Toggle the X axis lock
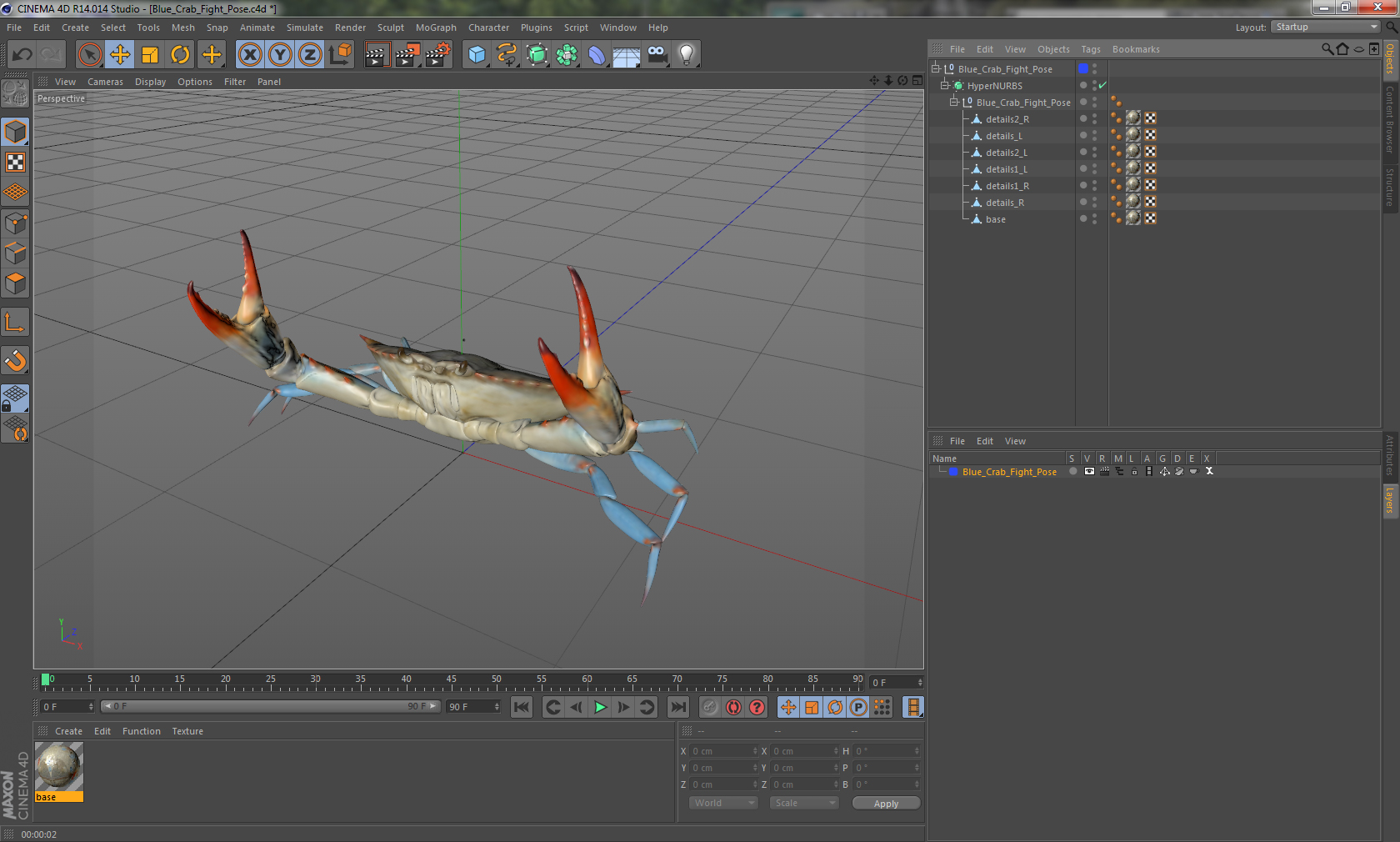1400x842 pixels. tap(250, 55)
